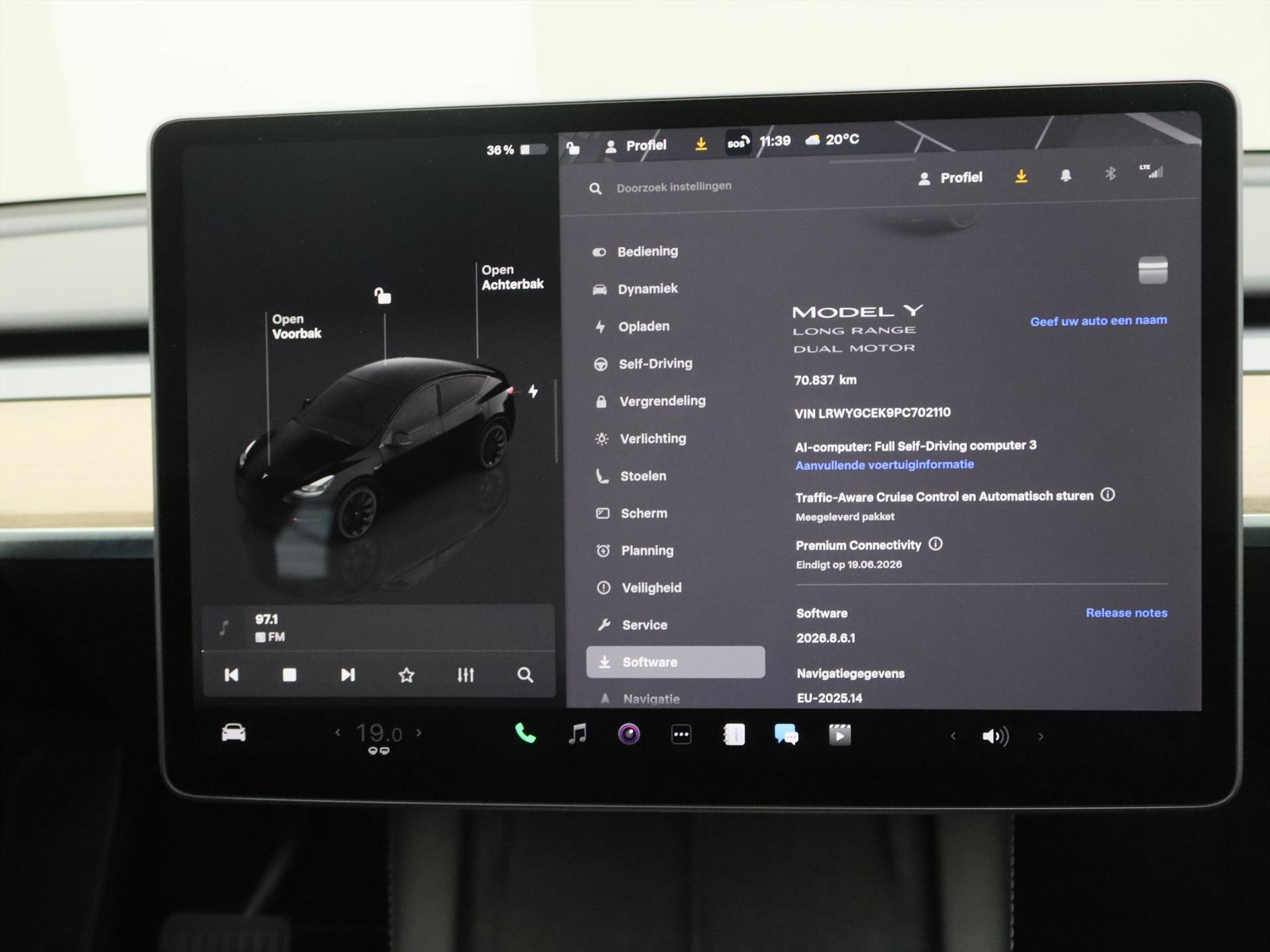
Task: Tap the Bluetooth icon
Action: pos(1111,174)
